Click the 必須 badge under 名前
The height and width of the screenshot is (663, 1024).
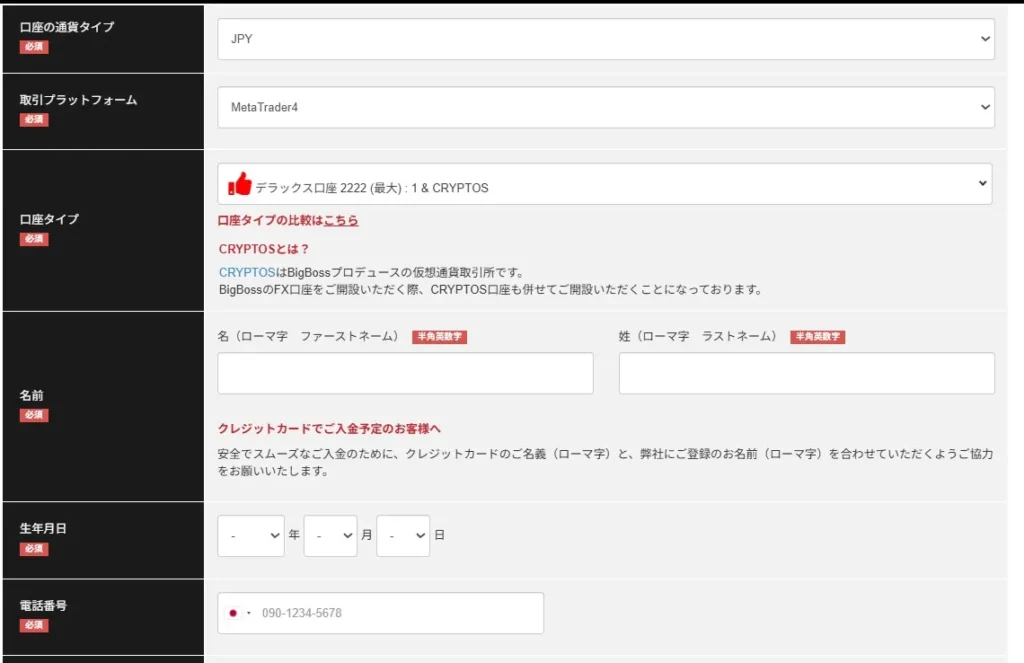coord(34,415)
